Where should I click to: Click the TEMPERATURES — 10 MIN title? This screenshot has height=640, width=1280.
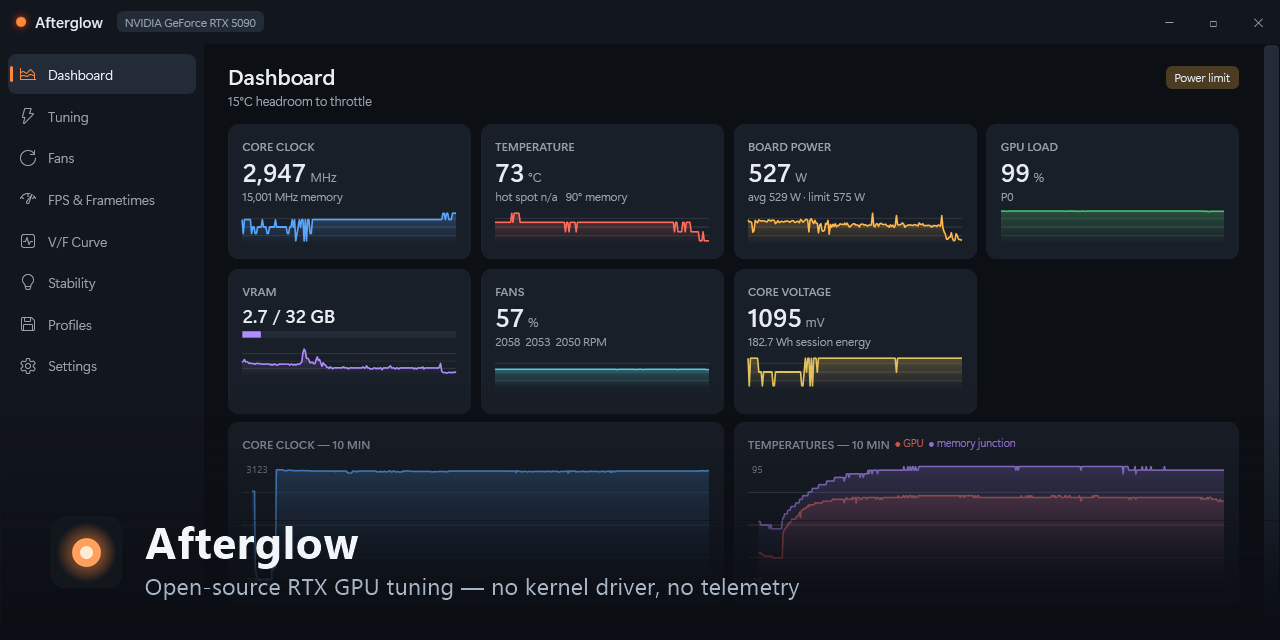click(x=818, y=445)
